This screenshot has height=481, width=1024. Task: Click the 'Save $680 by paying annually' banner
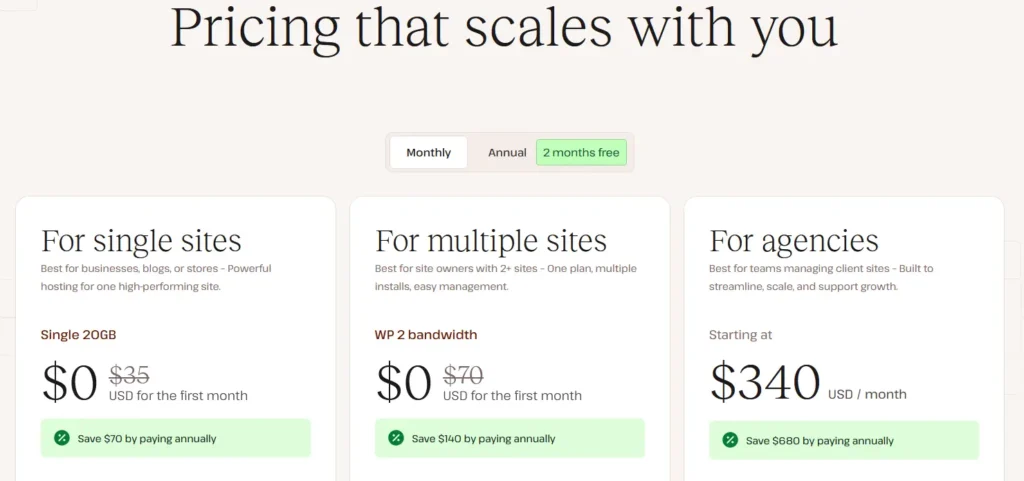[x=844, y=440]
